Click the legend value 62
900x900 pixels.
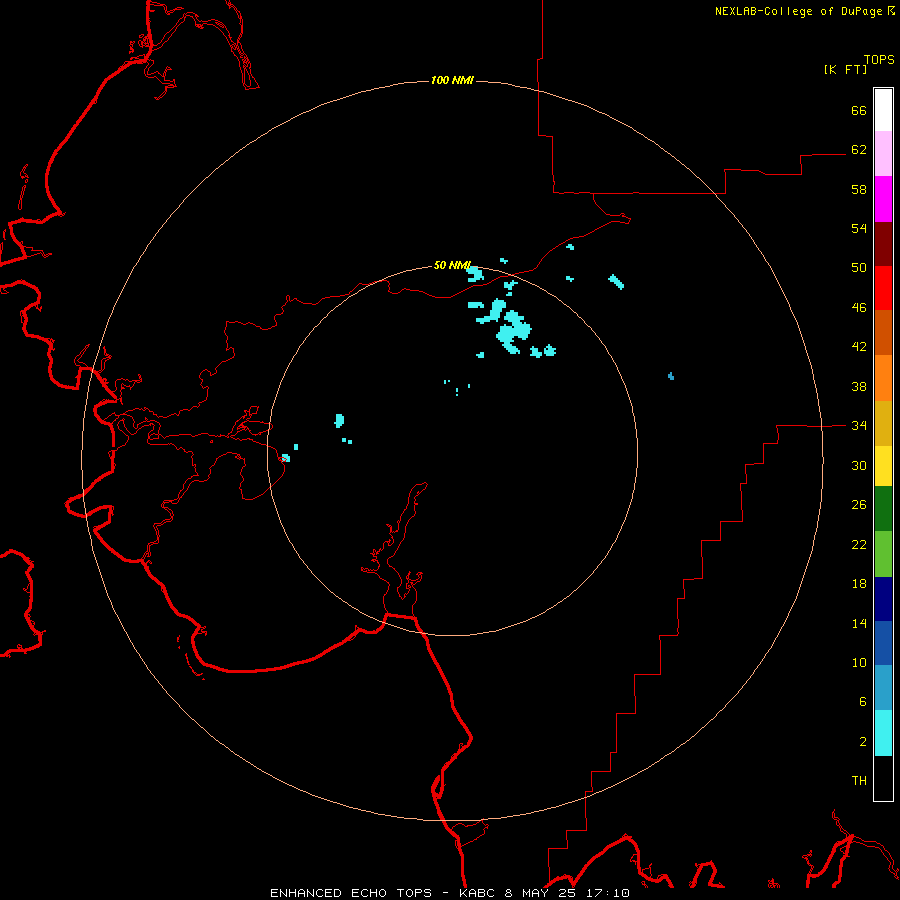pyautogui.click(x=859, y=149)
